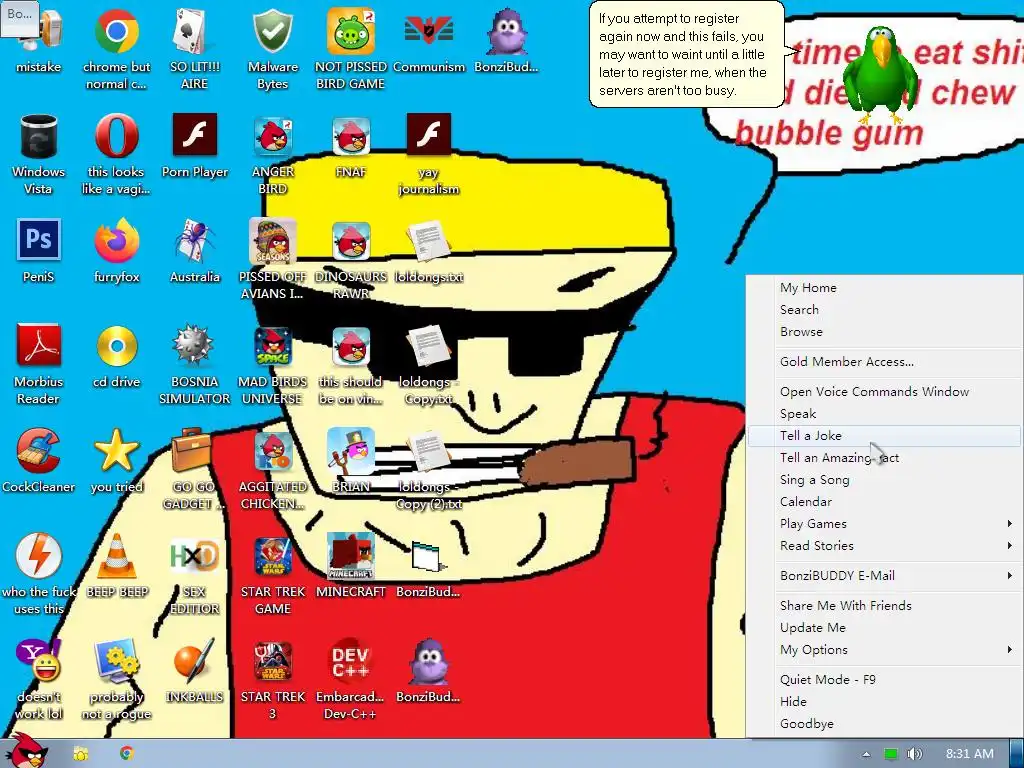Open the 'NOT PISSED BIRD GAME' icon
1024x768 pixels.
[x=351, y=31]
